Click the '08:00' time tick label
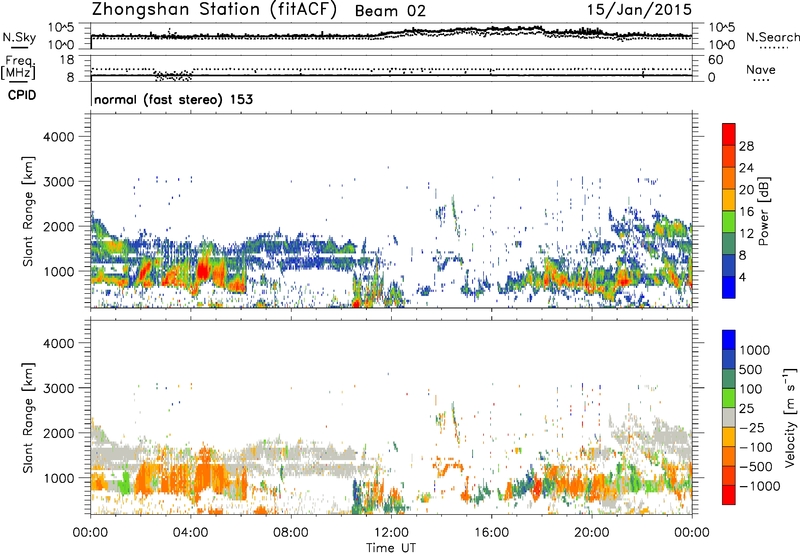Screen dimensions: 800x554 290,533
